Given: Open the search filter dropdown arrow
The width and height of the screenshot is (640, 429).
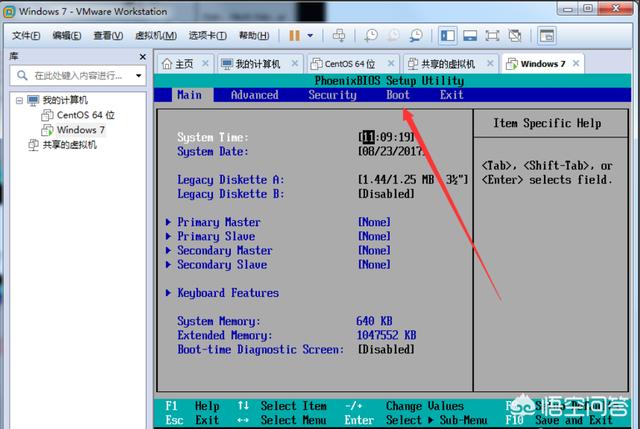Looking at the screenshot, I should tap(139, 76).
